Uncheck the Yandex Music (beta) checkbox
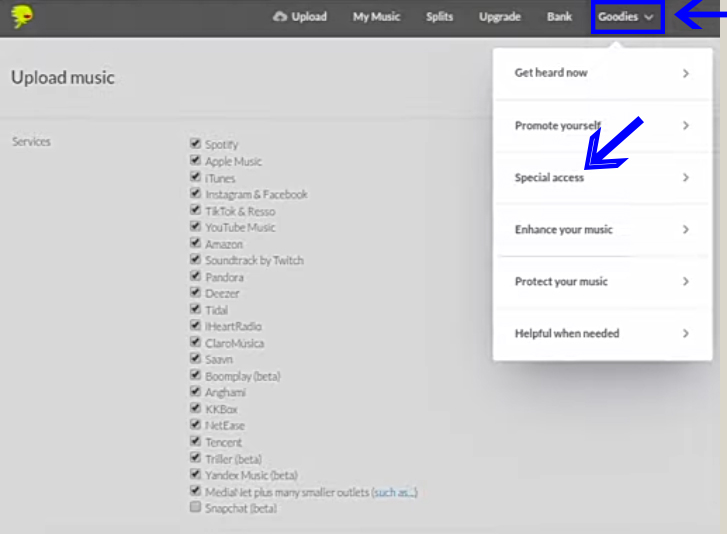The width and height of the screenshot is (727, 534). (x=195, y=474)
